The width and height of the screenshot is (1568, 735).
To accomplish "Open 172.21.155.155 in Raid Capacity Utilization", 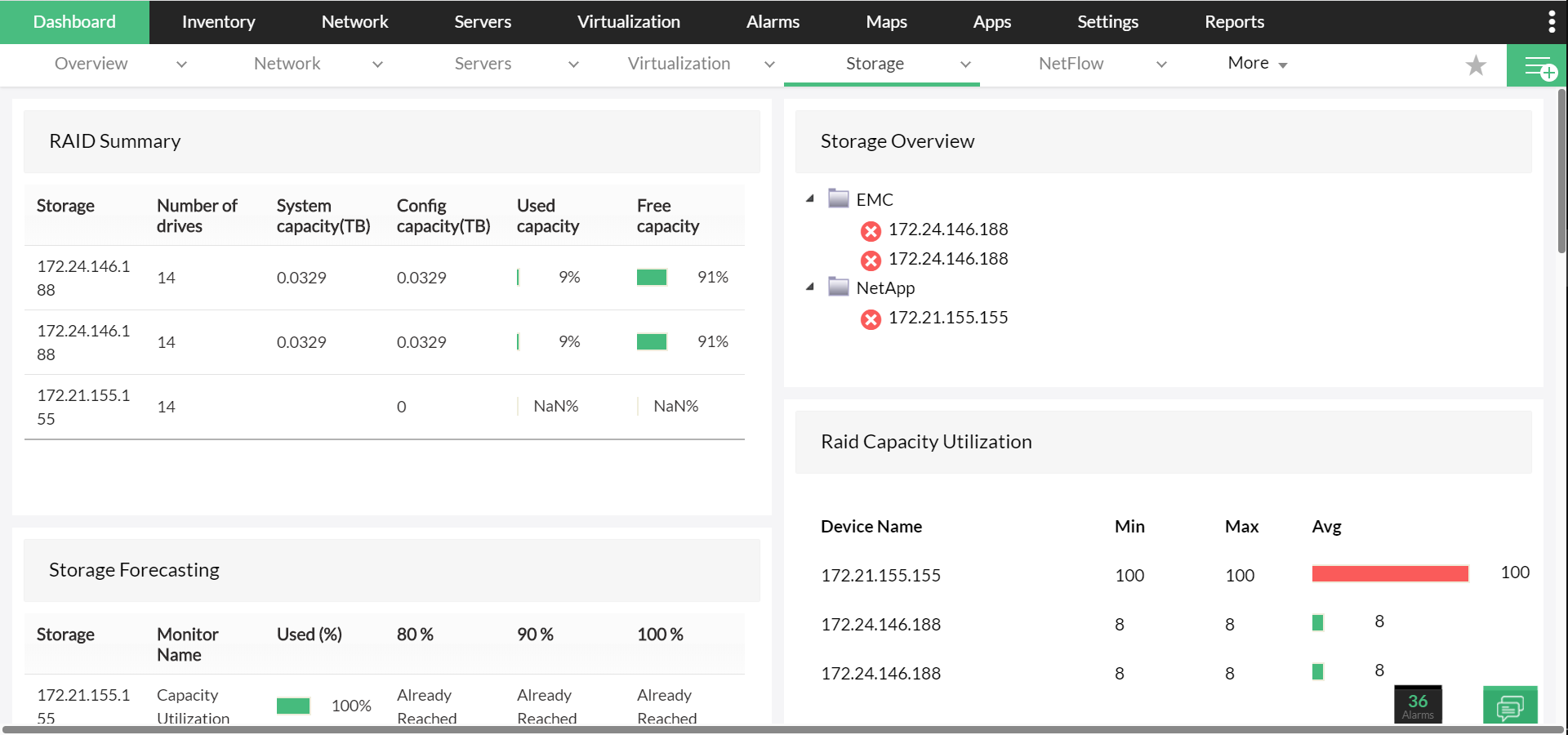I will pyautogui.click(x=880, y=576).
